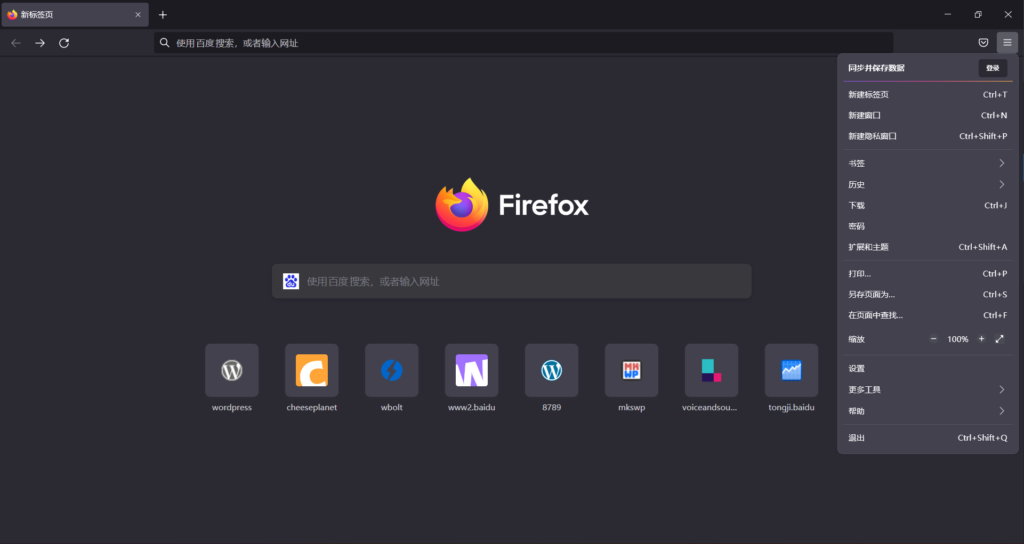Focus the center page search box
Image resolution: width=1024 pixels, height=544 pixels.
[x=511, y=281]
